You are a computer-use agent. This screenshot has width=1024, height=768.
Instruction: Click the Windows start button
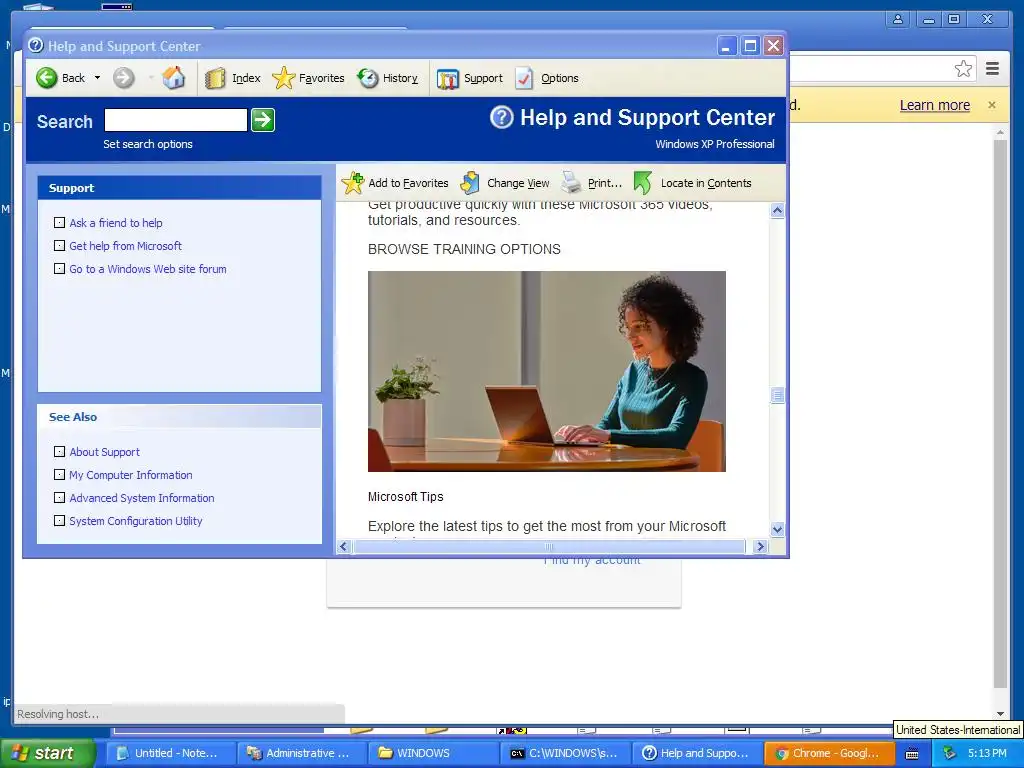(x=47, y=753)
